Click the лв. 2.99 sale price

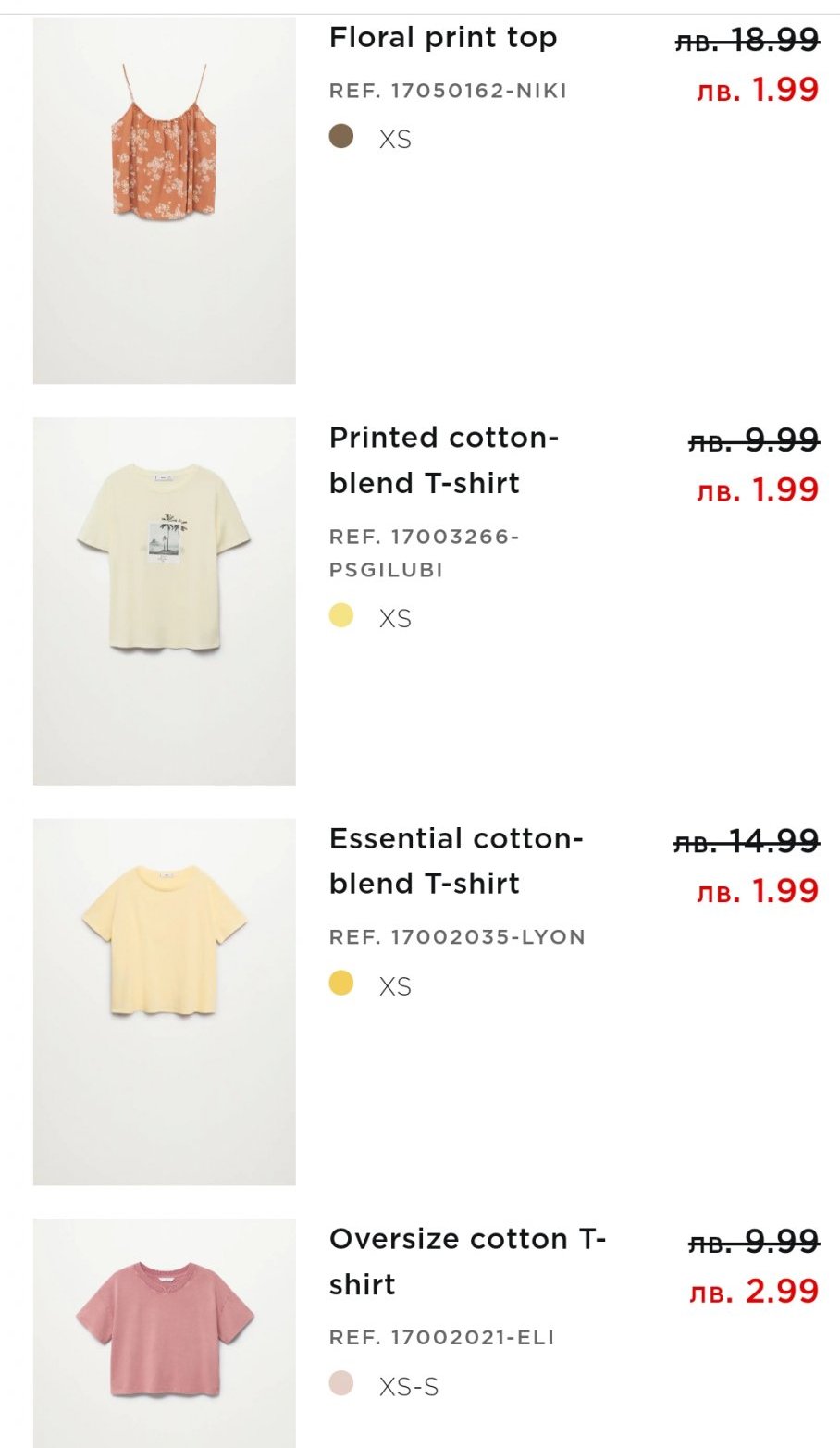coord(754,1291)
